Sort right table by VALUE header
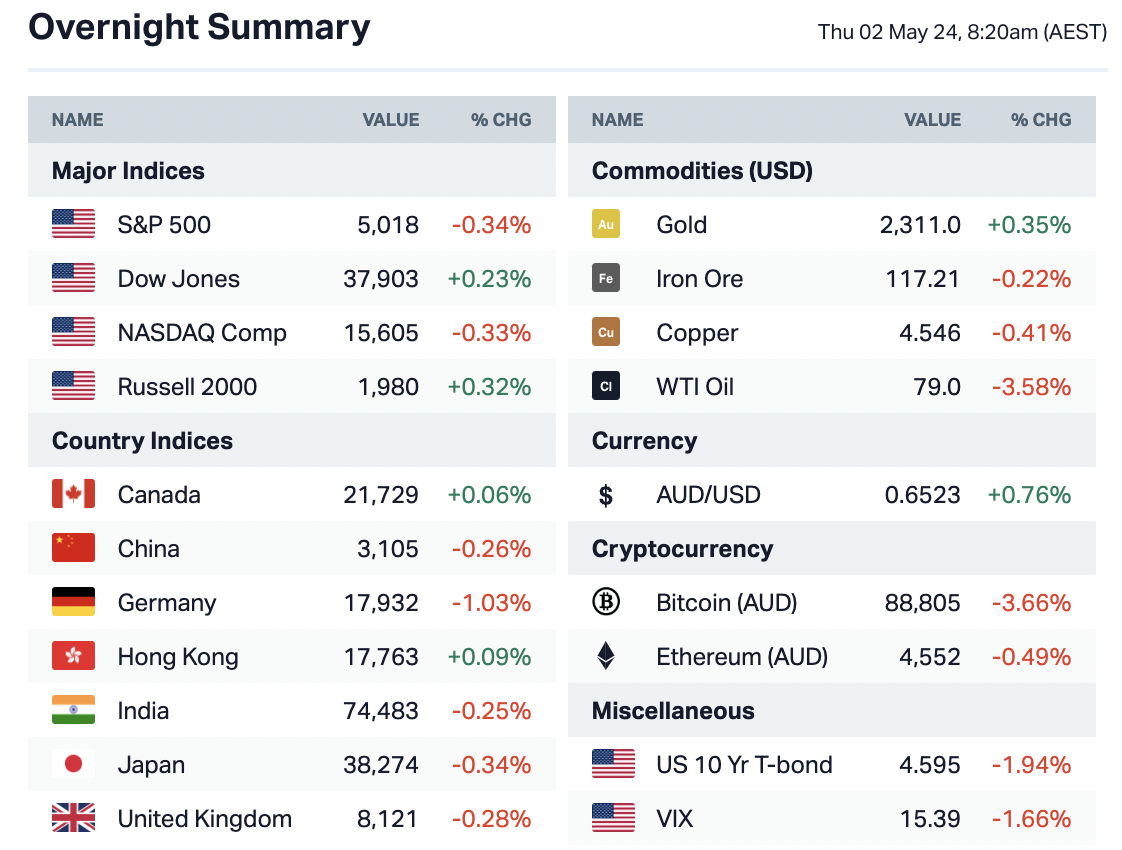 (932, 120)
